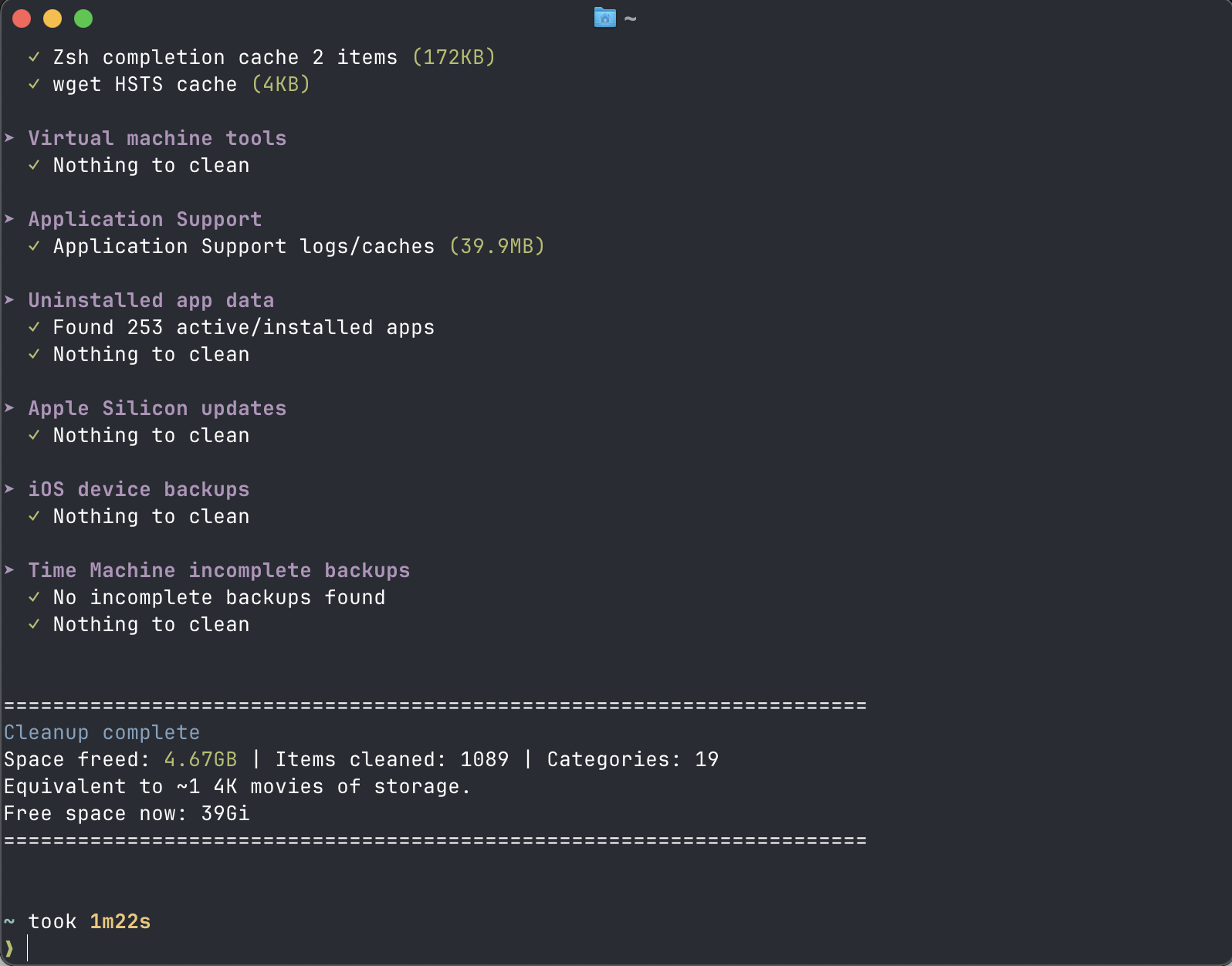
Task: Click the arrow beside Virtual machine tools
Action: coord(9,138)
